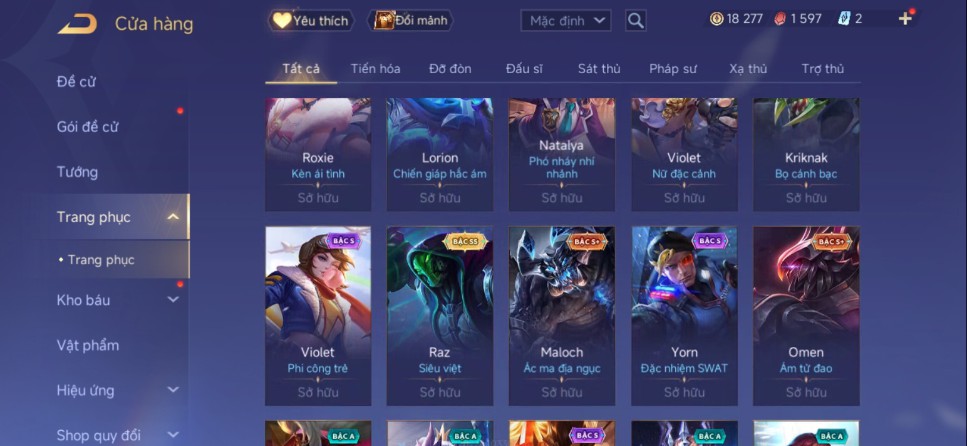
Task: Open Tướng in the sidebar
Action: [77, 171]
